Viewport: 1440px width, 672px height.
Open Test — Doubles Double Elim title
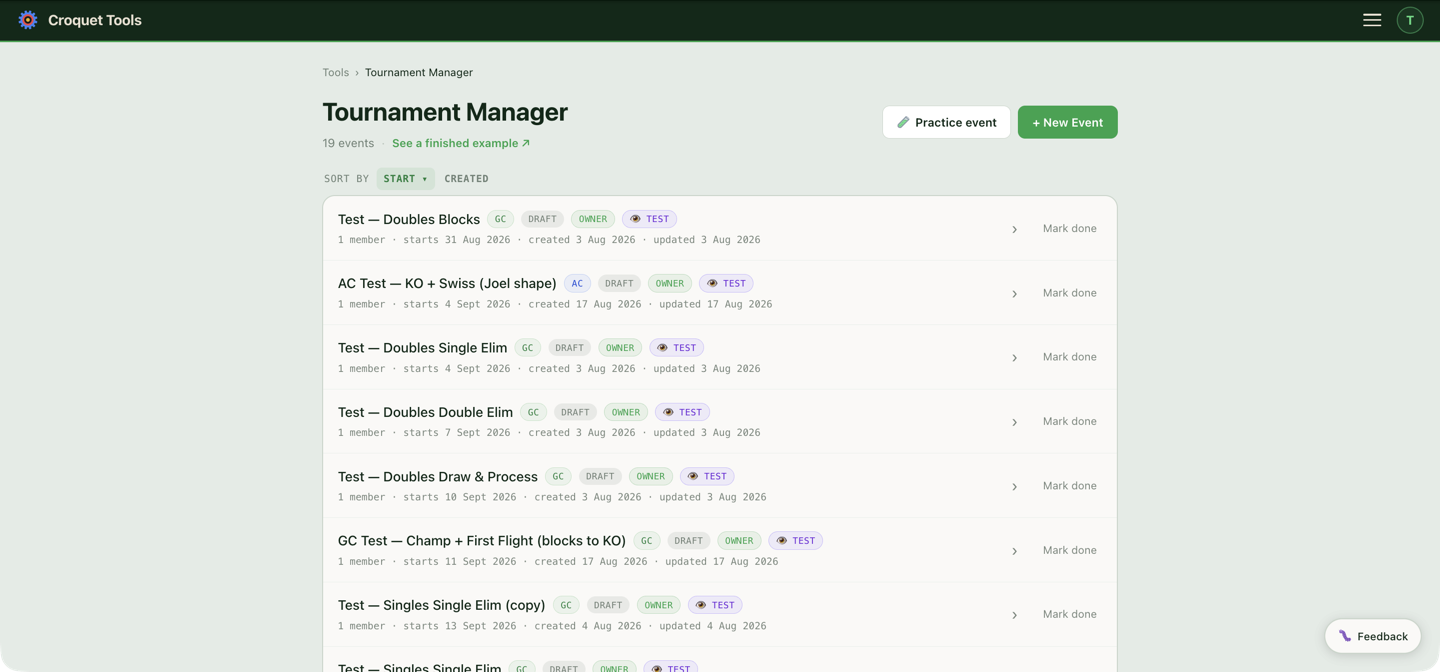425,412
